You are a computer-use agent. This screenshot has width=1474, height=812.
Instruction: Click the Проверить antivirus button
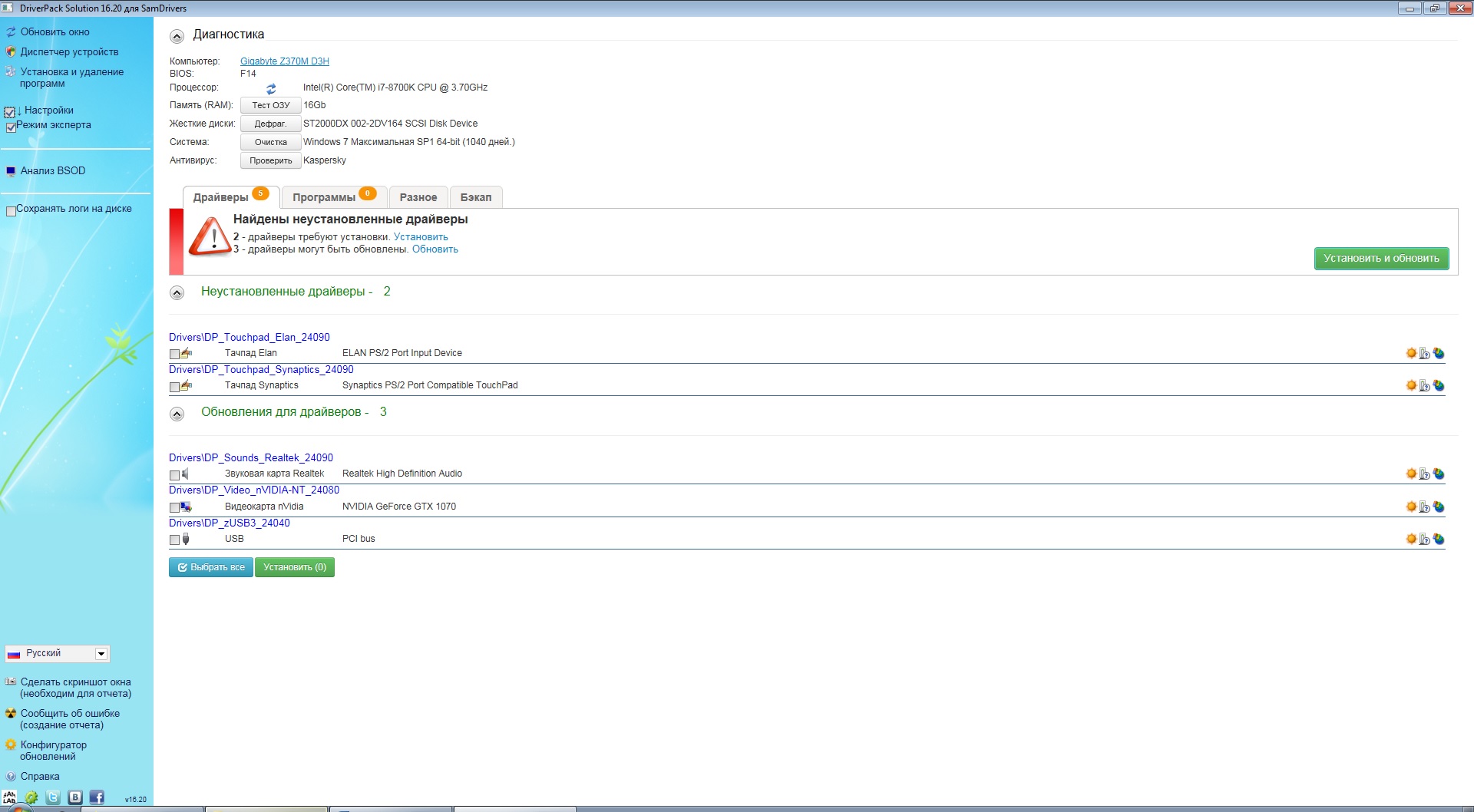pyautogui.click(x=271, y=160)
